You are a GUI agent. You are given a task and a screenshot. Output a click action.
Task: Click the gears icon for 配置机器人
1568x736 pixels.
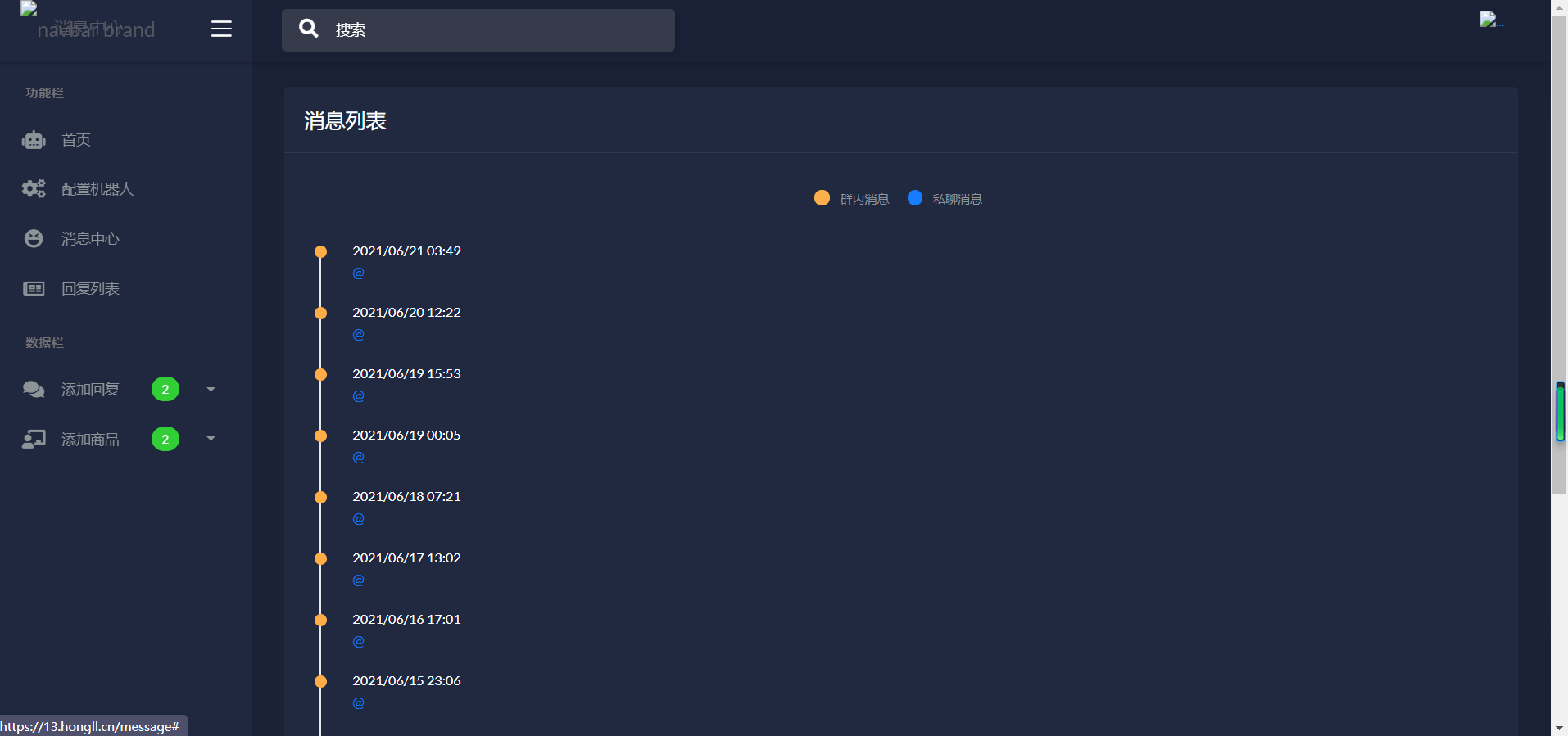tap(34, 189)
